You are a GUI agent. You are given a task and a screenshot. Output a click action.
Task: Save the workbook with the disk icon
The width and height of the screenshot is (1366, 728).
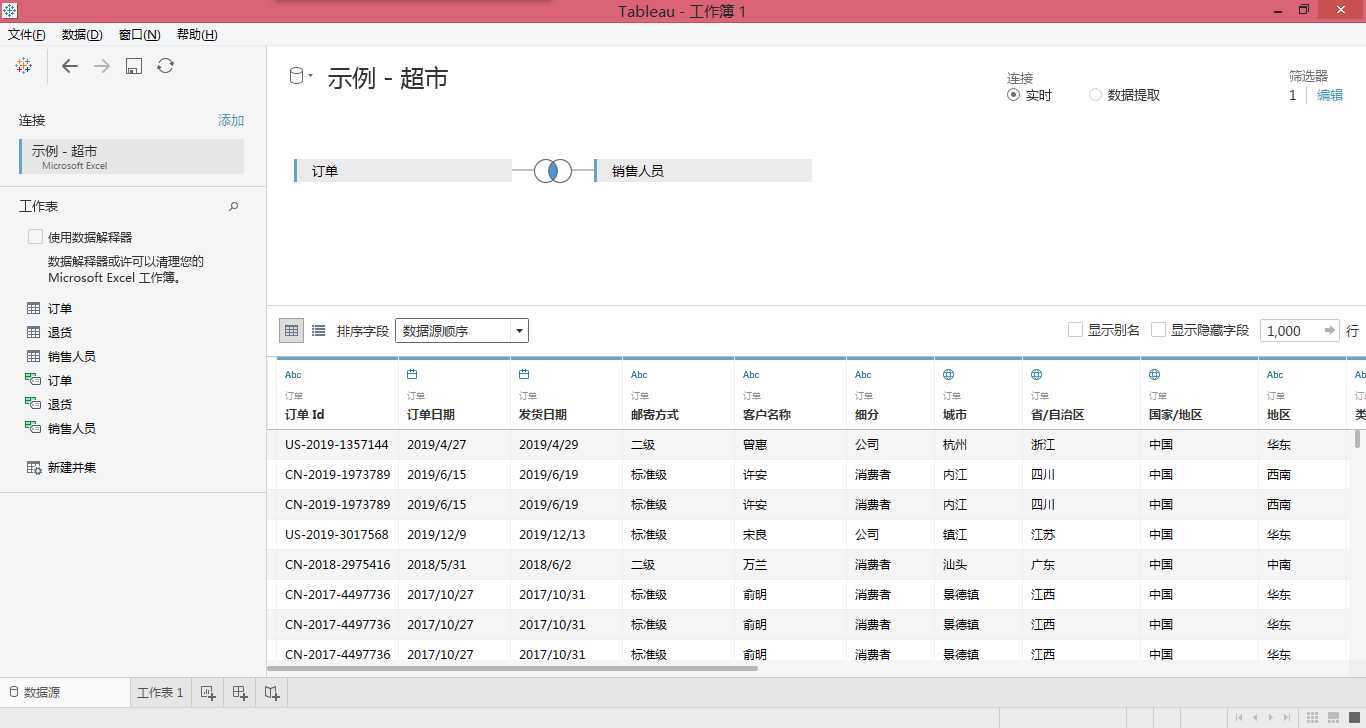point(134,66)
